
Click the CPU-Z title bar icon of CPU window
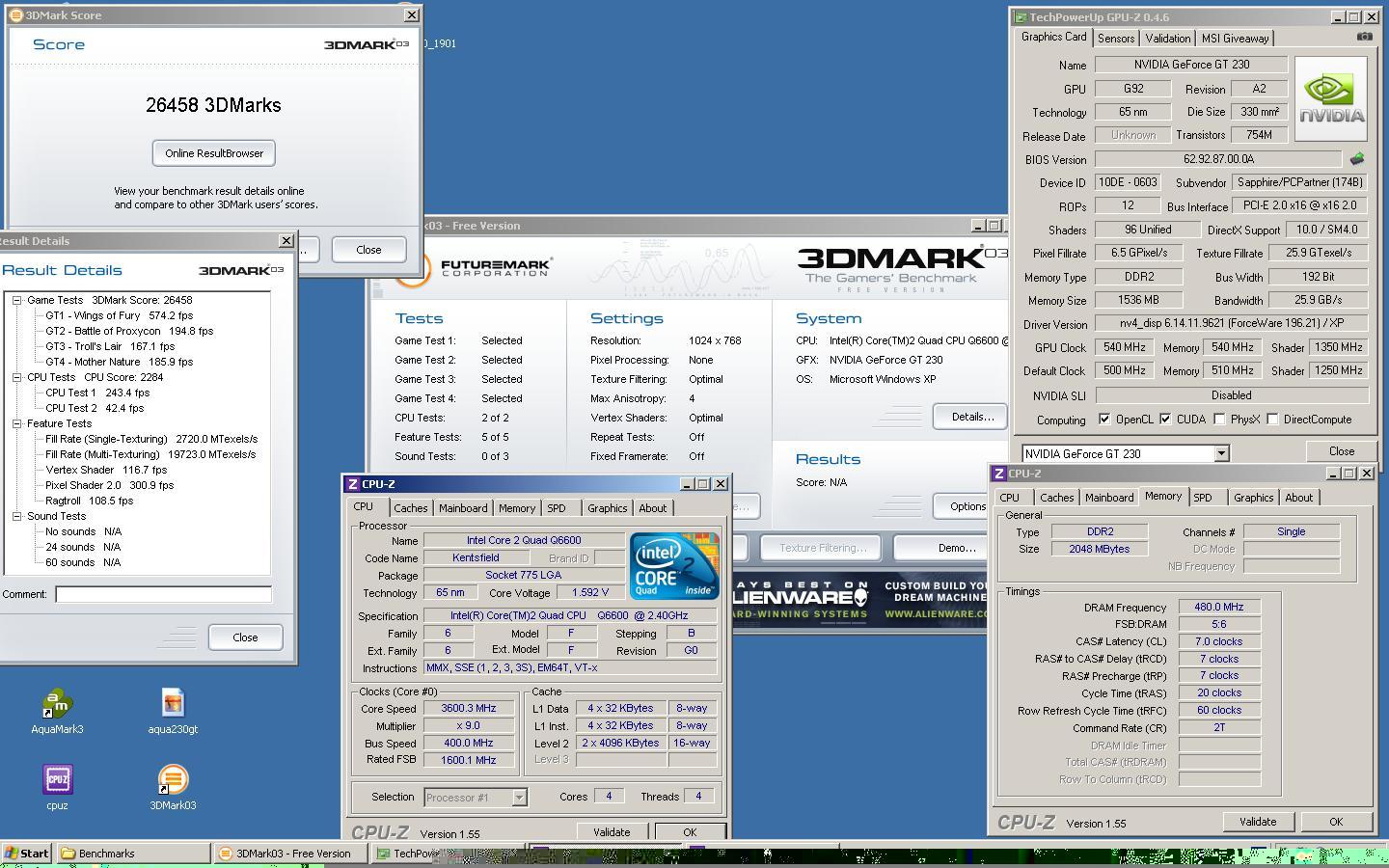pyautogui.click(x=353, y=484)
